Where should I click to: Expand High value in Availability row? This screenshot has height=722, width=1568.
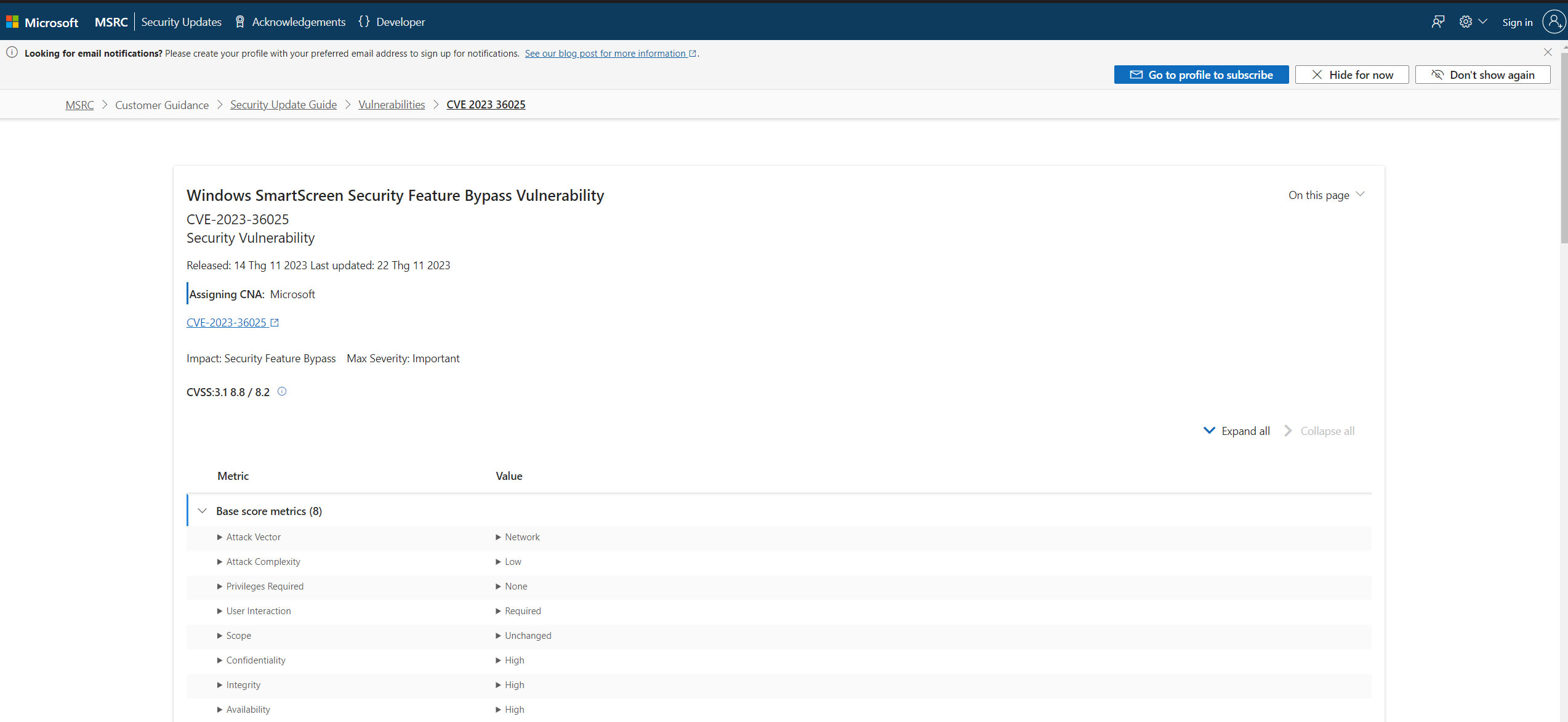coord(510,710)
